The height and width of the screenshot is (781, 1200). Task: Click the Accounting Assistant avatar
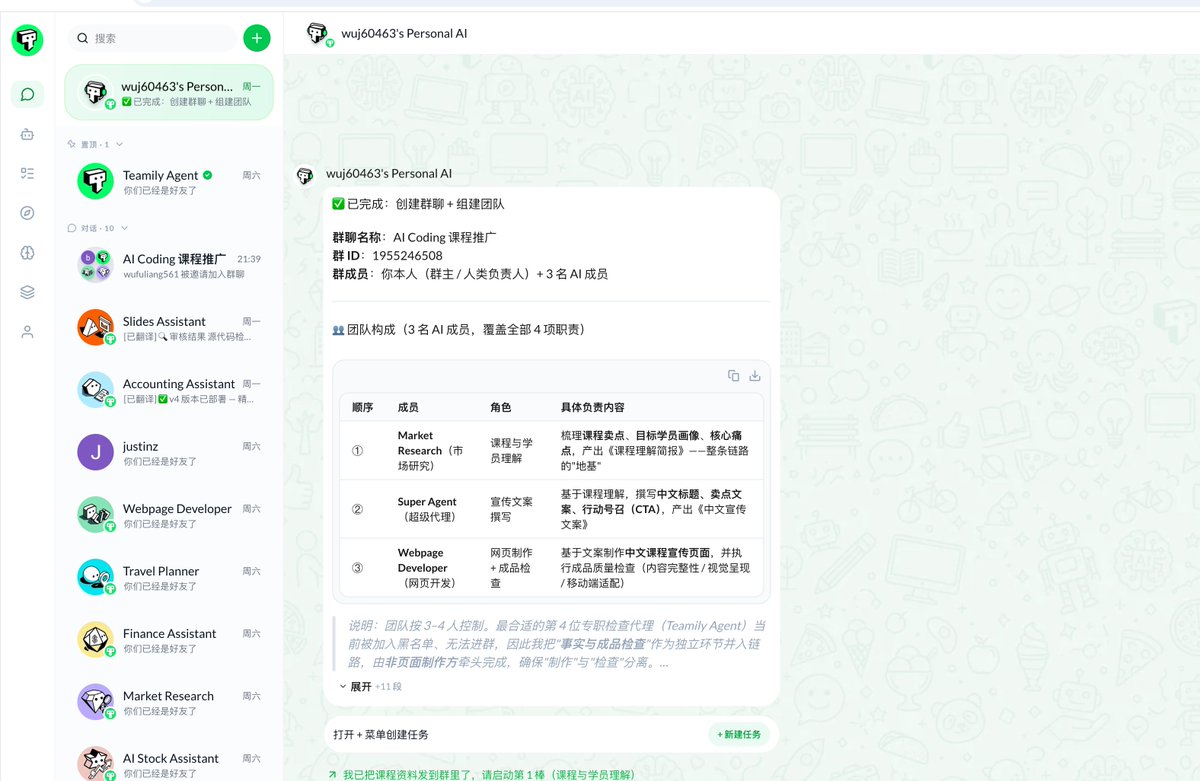tap(96, 390)
